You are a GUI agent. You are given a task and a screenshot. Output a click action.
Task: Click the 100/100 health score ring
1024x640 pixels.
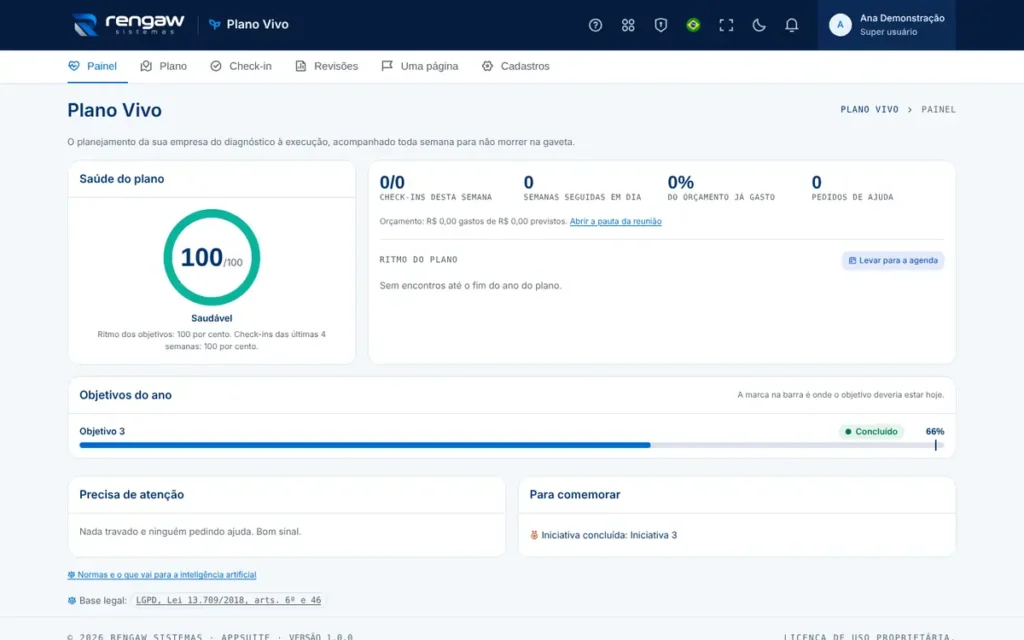point(212,257)
